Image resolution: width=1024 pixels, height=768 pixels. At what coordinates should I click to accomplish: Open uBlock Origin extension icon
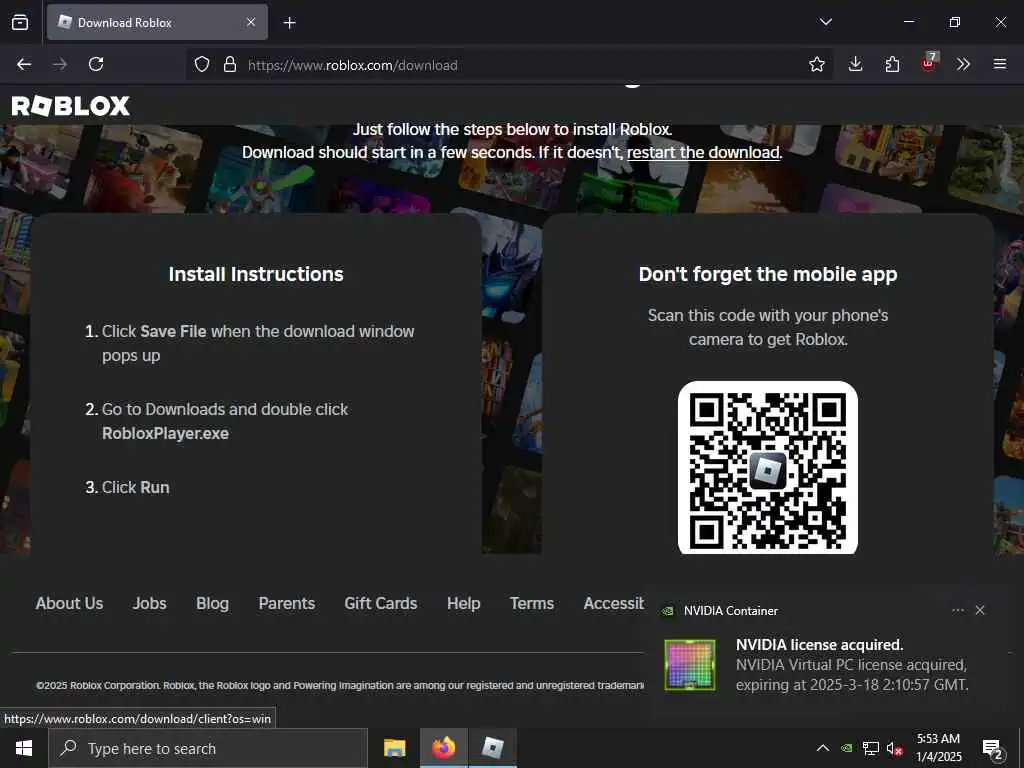(x=929, y=63)
